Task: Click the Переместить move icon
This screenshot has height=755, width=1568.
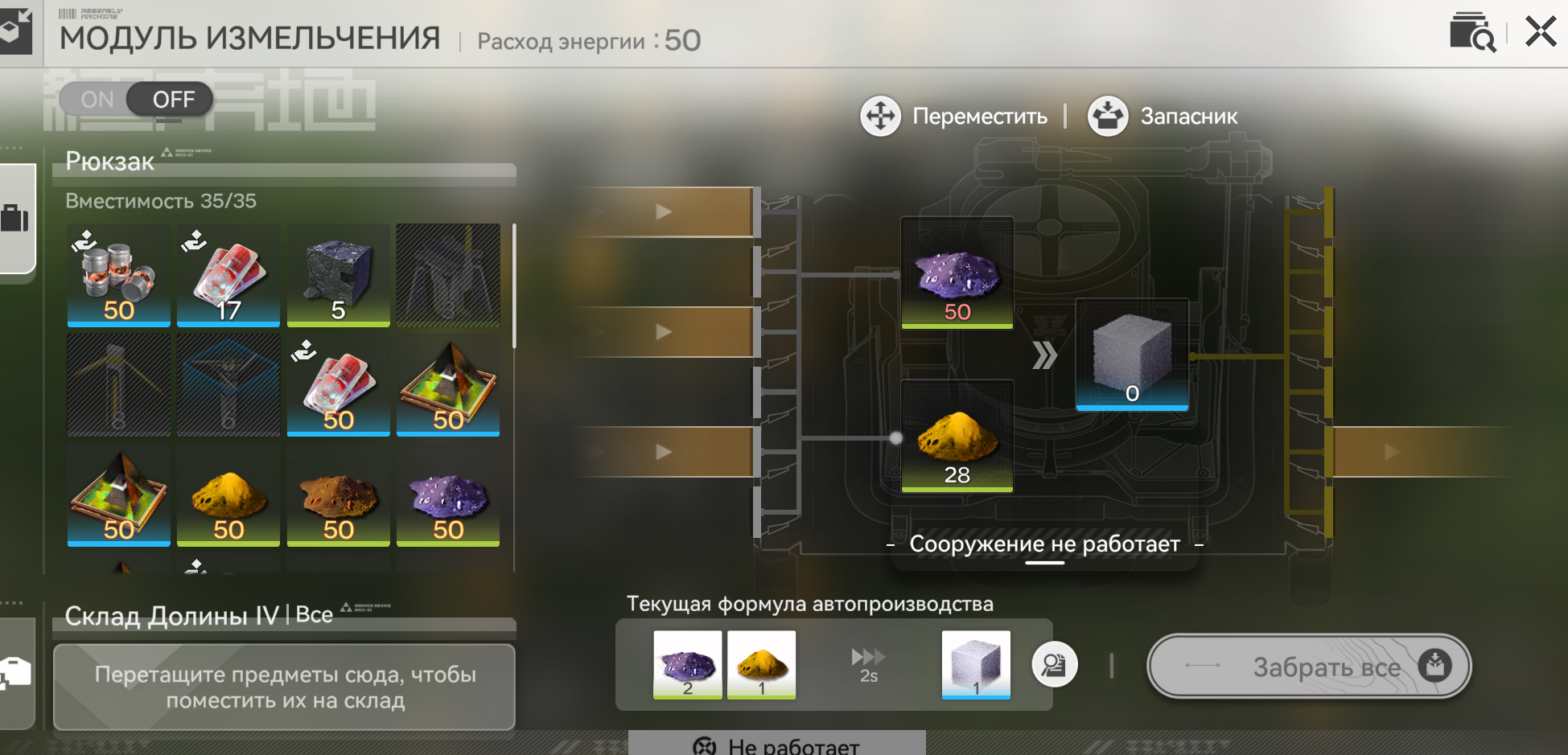Action: [881, 117]
